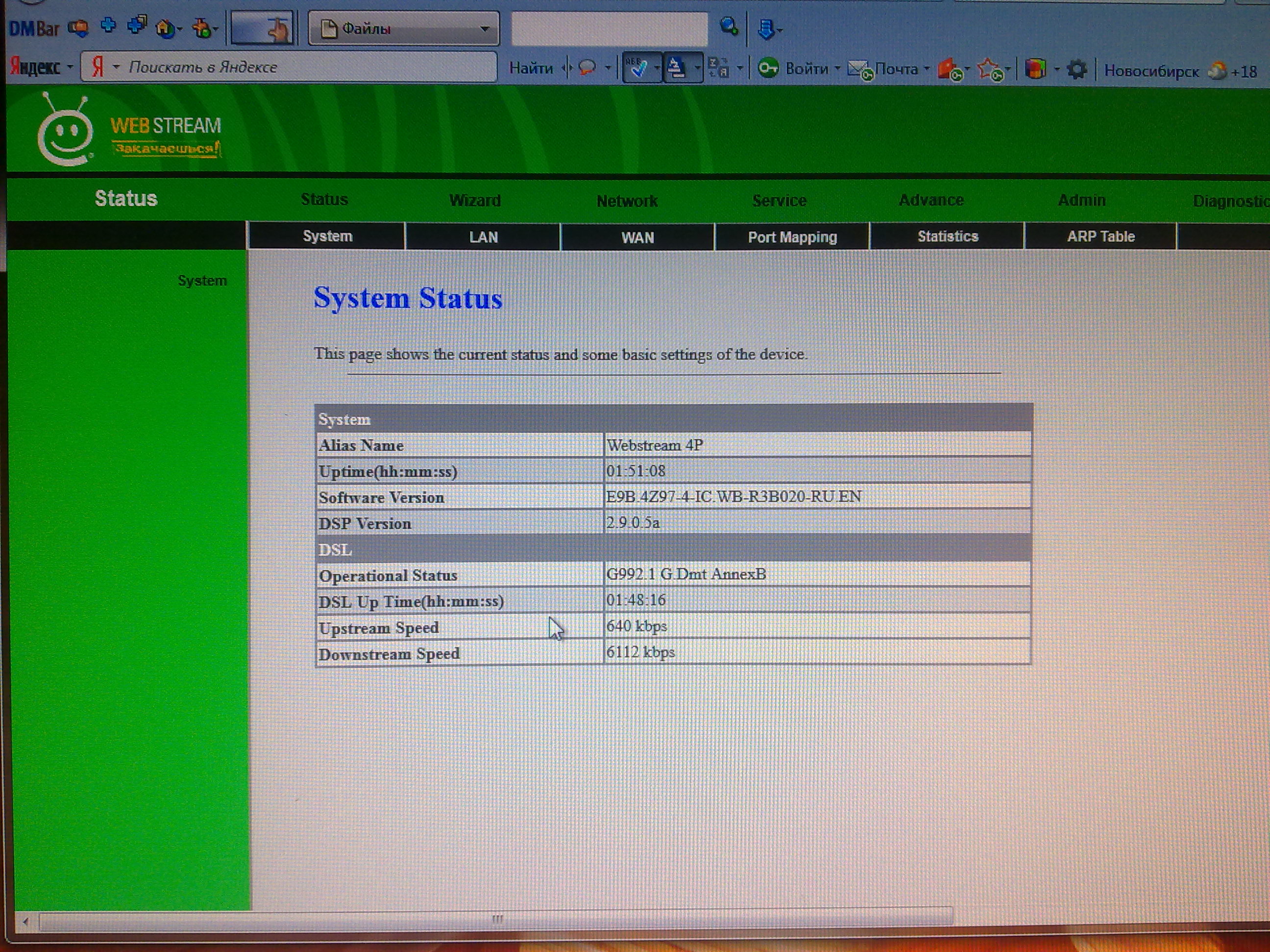Click the single blue plus add-download icon
This screenshot has width=1270, height=952.
coord(108,25)
